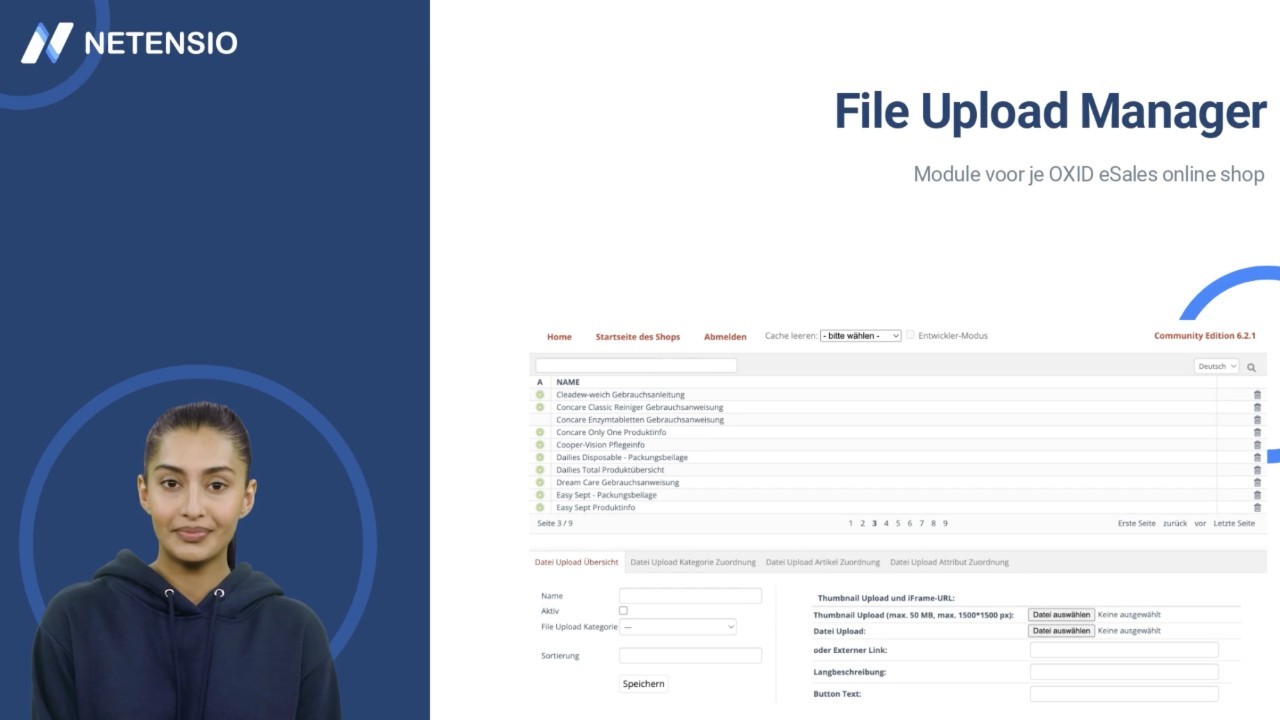The width and height of the screenshot is (1280, 720).
Task: Click into the Name input field
Action: pyautogui.click(x=690, y=596)
